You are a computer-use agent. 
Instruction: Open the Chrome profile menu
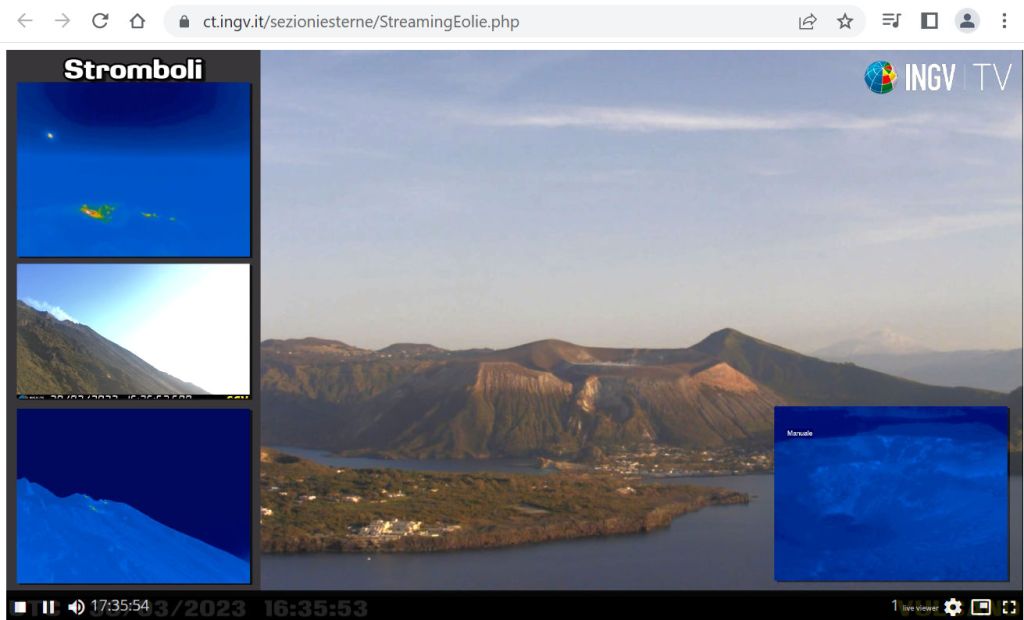click(x=967, y=21)
